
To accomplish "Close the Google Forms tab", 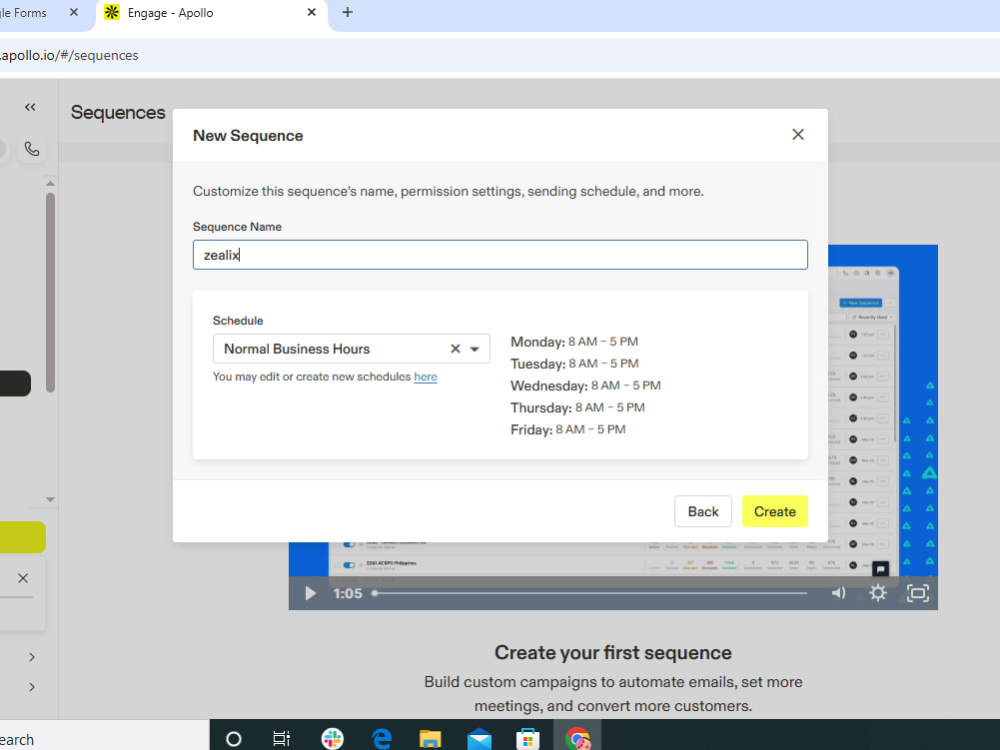I will (74, 12).
